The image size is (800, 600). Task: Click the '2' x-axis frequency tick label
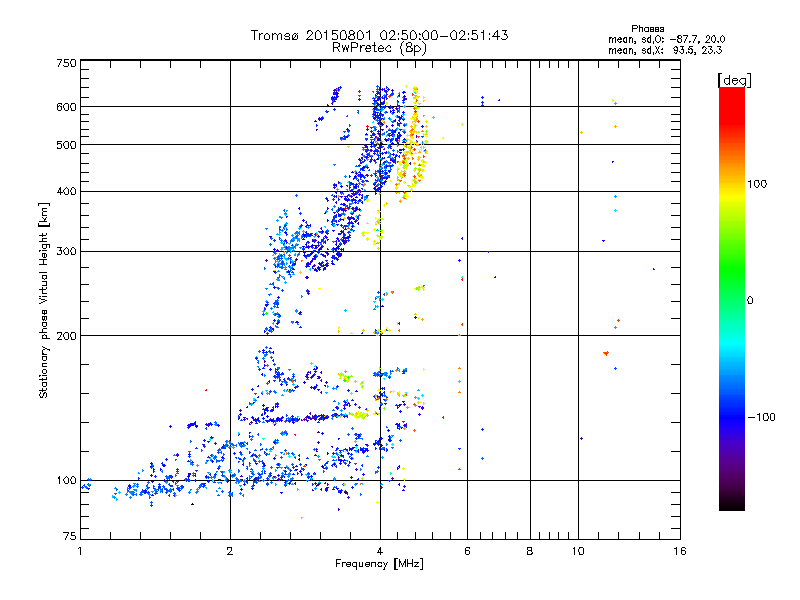(x=230, y=551)
